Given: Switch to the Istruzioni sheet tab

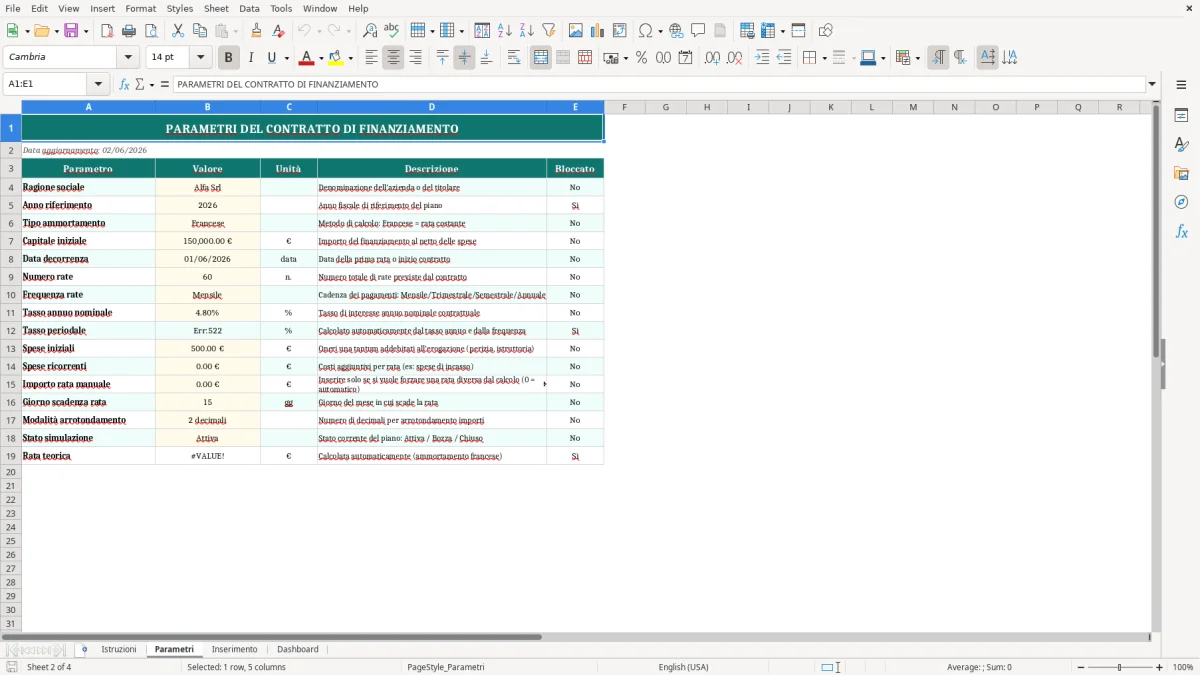Looking at the screenshot, I should click(x=119, y=650).
